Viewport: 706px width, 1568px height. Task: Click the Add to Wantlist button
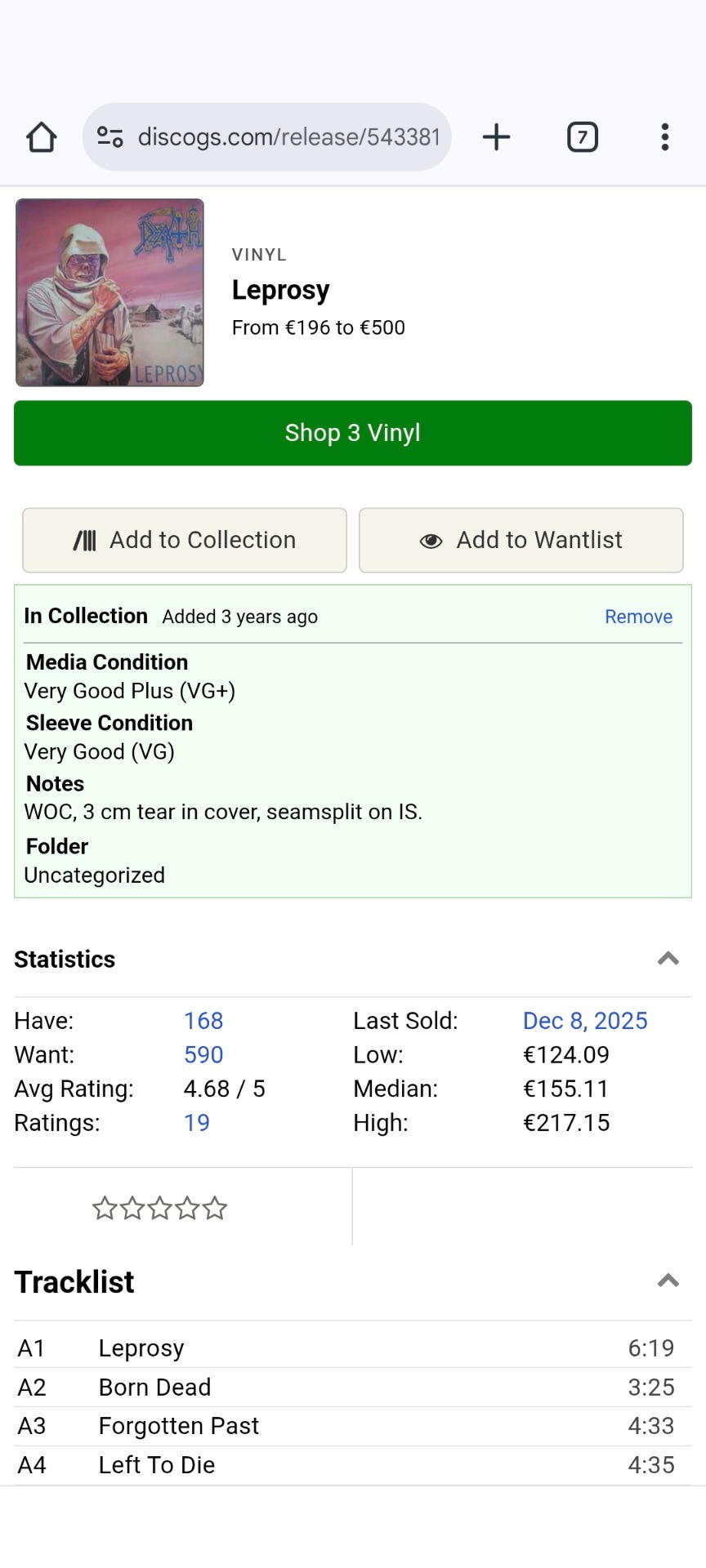521,540
